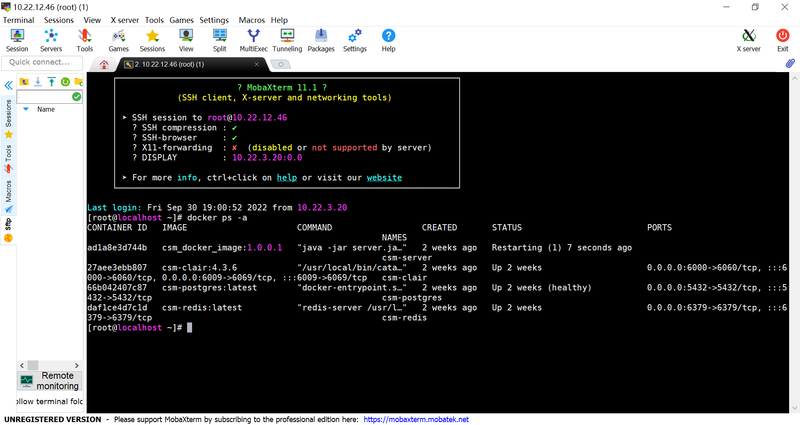This screenshot has height=425, width=800.
Task: Open the Sessions star toolbar icon
Action: (152, 40)
